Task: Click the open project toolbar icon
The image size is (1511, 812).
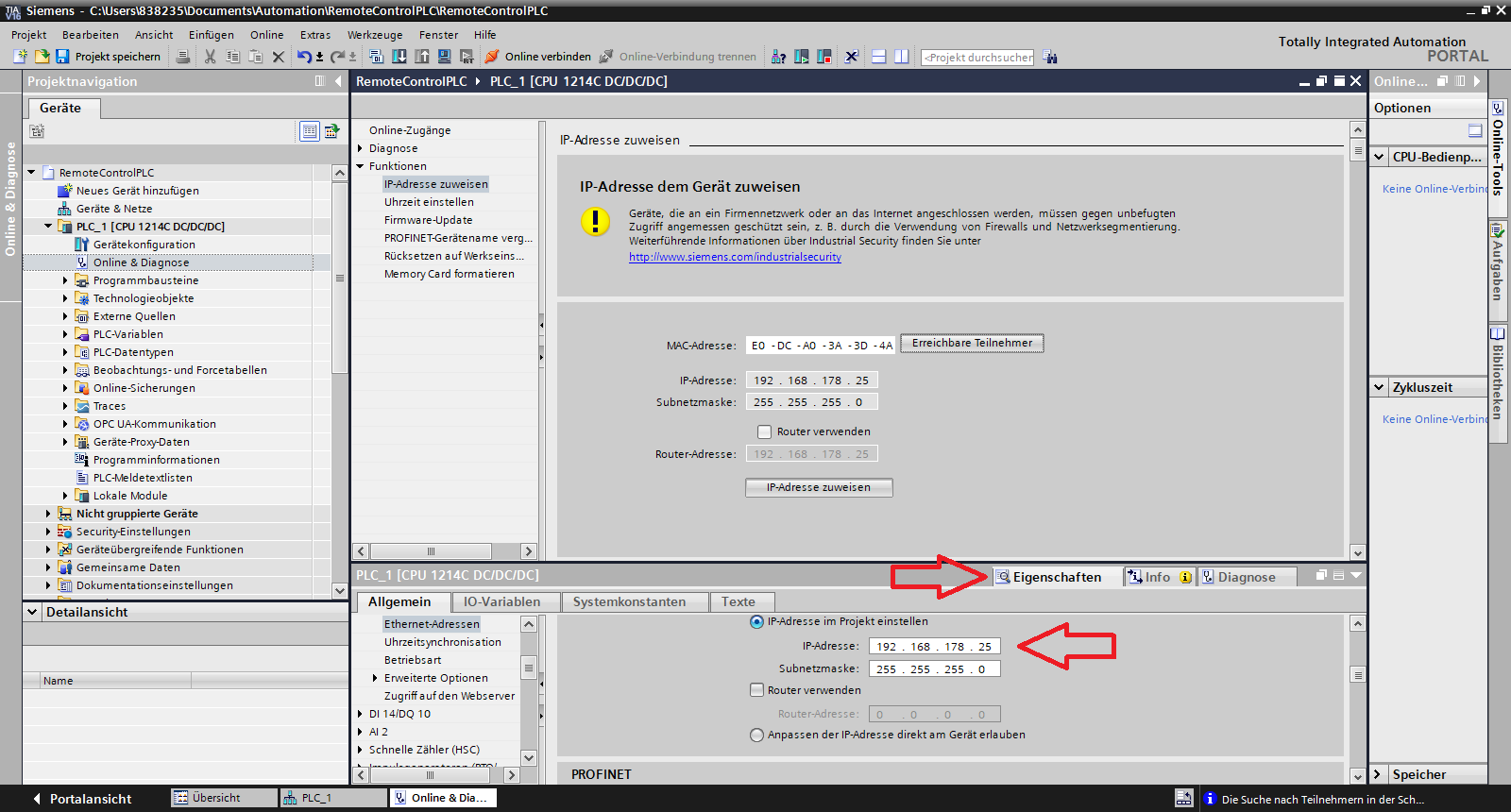Action: point(42,57)
